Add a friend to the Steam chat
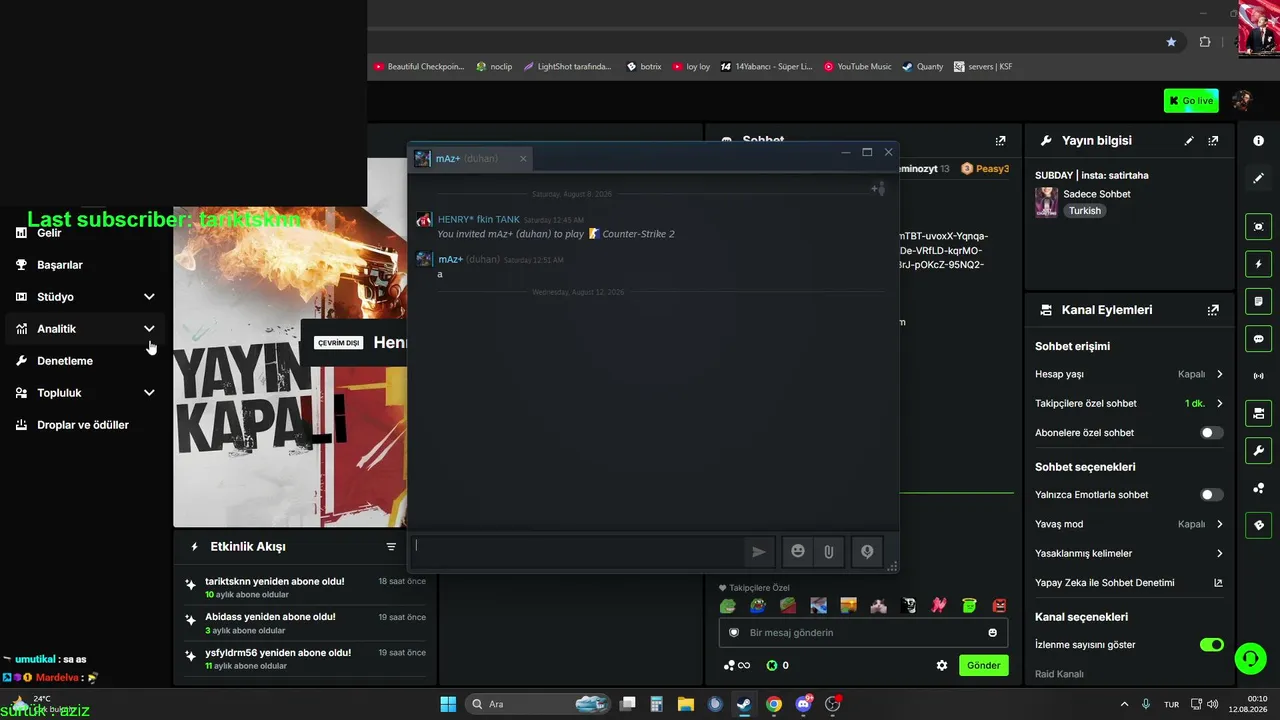The image size is (1280, 720). pyautogui.click(x=878, y=188)
